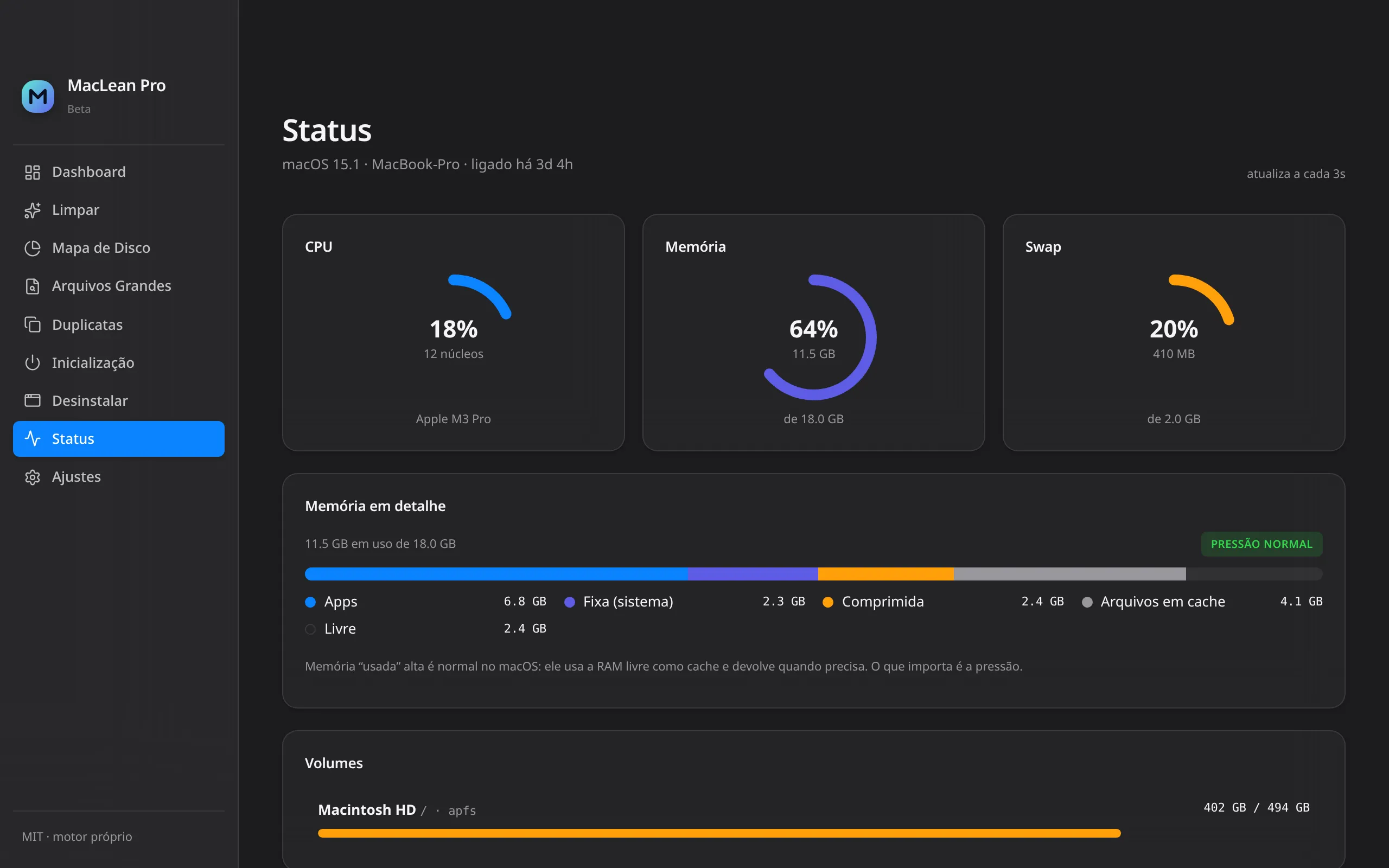Open Mapa de Disco
The height and width of the screenshot is (868, 1389).
pyautogui.click(x=119, y=248)
